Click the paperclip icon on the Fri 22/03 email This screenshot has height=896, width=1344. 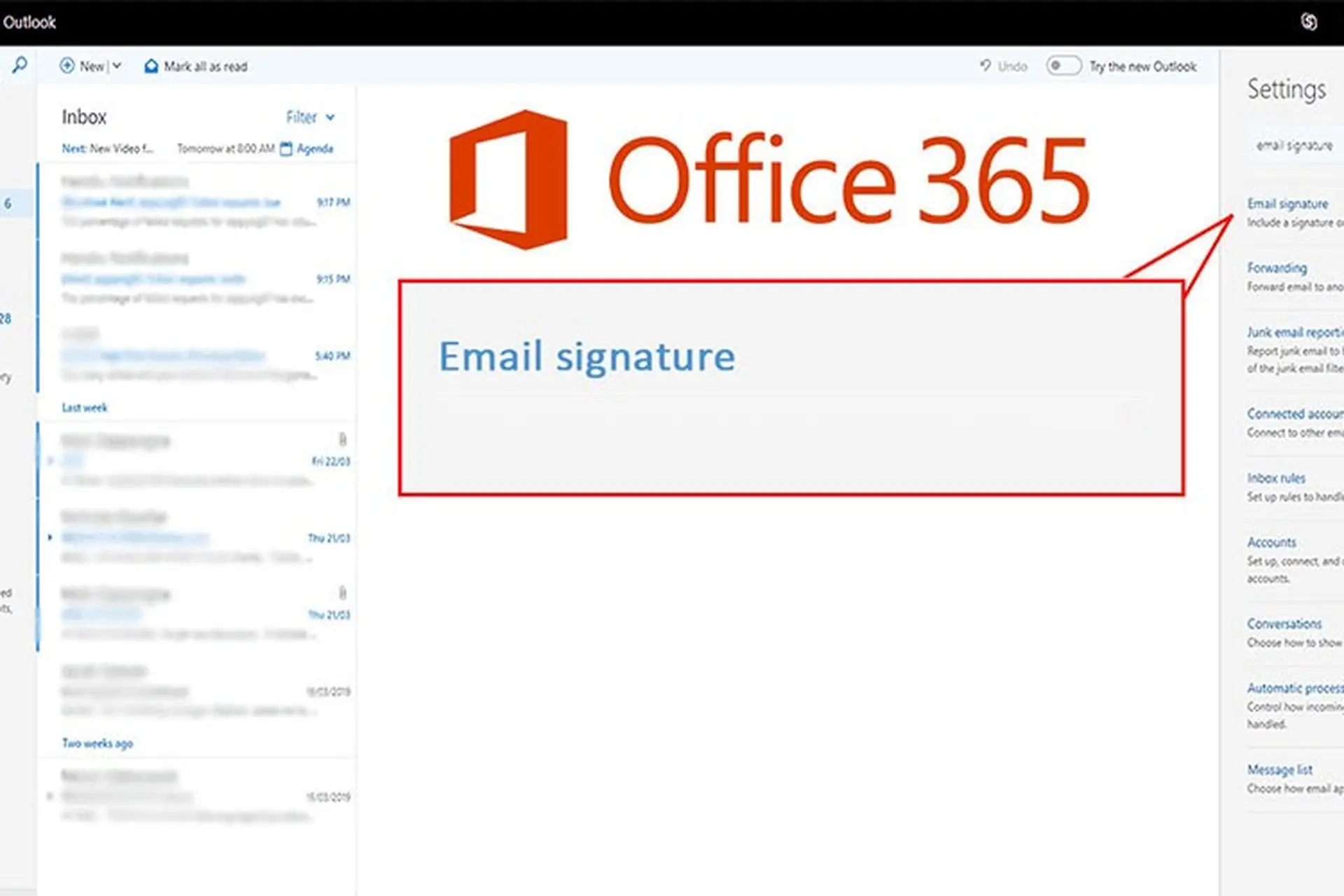click(343, 440)
